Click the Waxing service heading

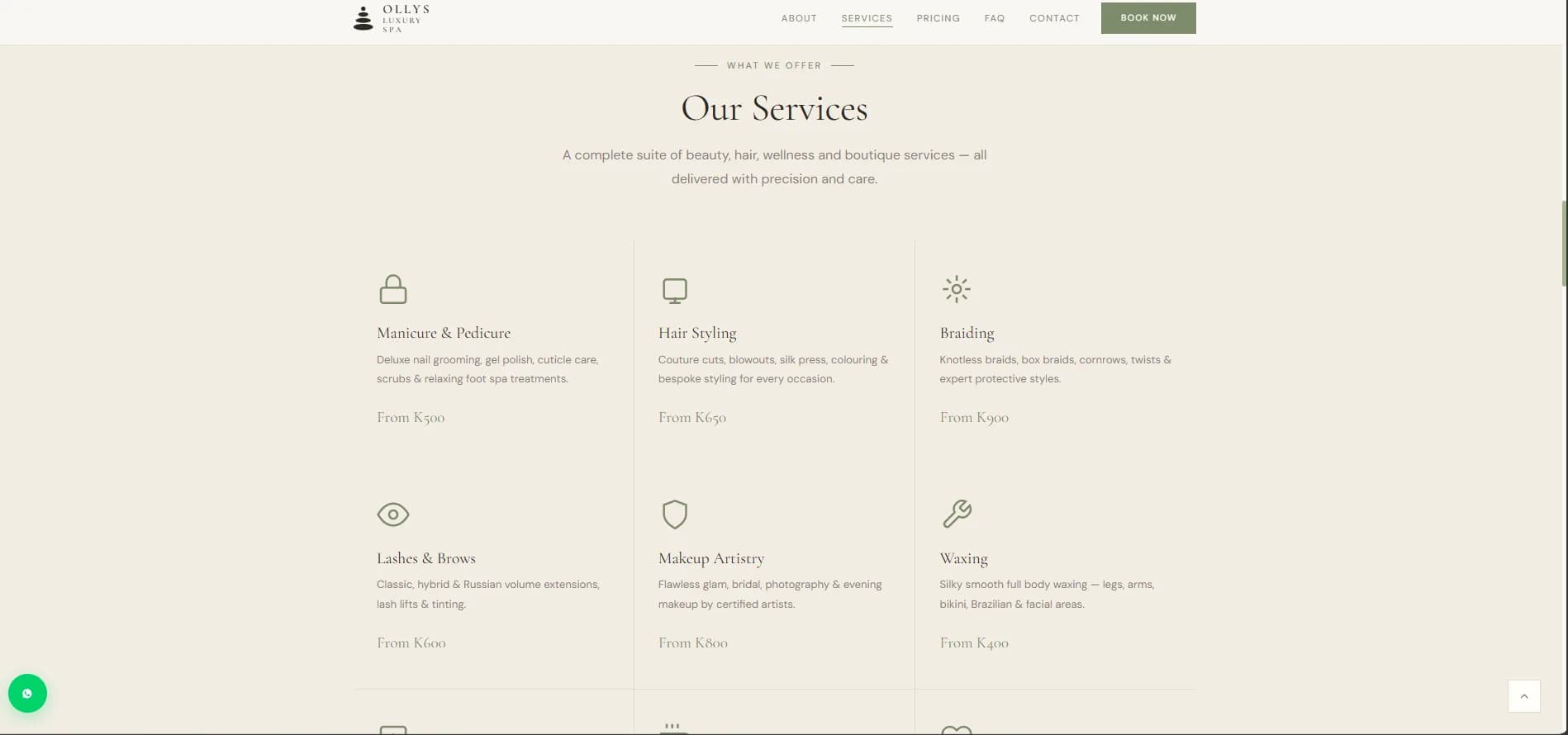coord(963,558)
